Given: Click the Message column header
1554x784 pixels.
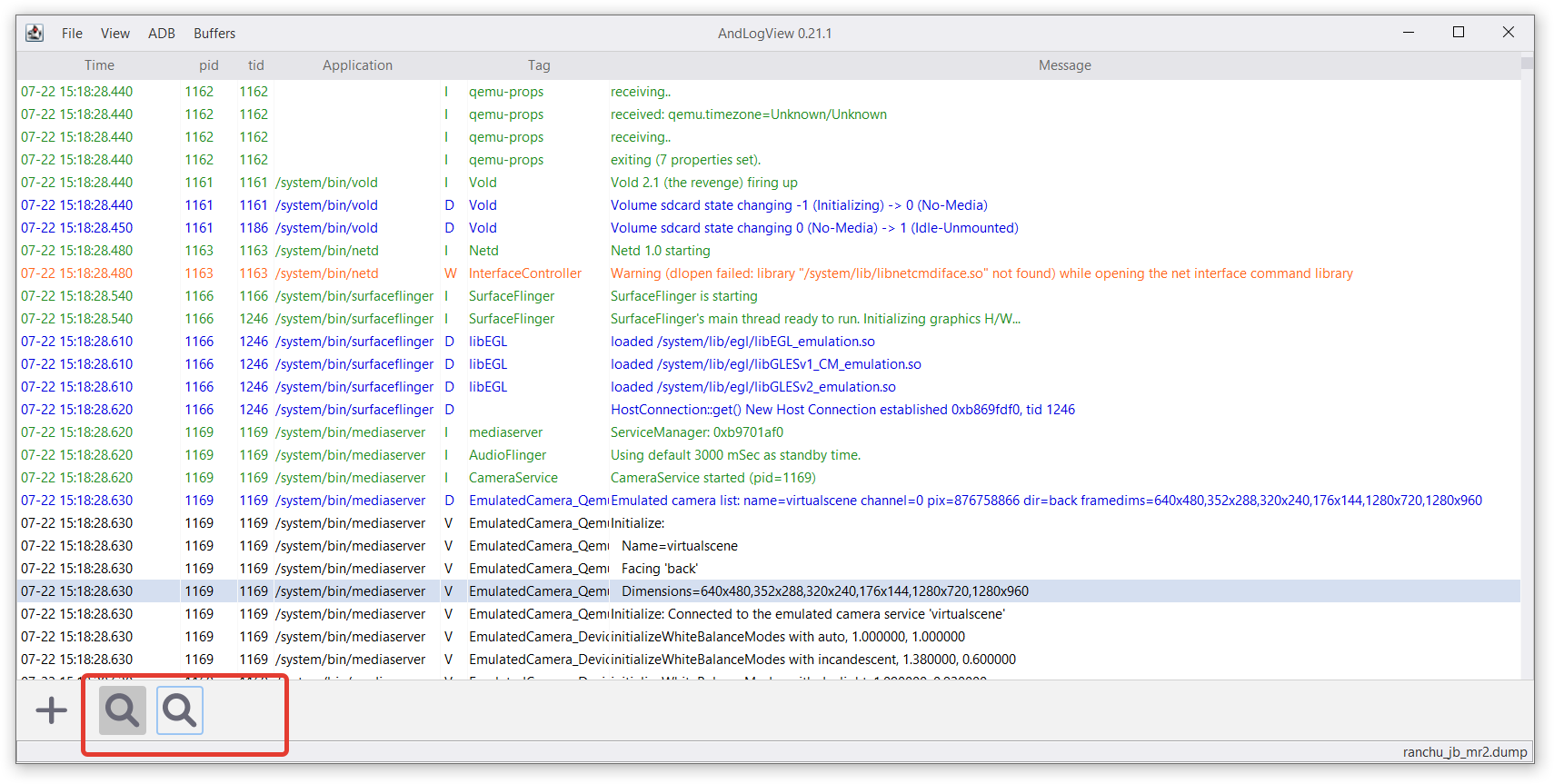Looking at the screenshot, I should (x=1065, y=65).
